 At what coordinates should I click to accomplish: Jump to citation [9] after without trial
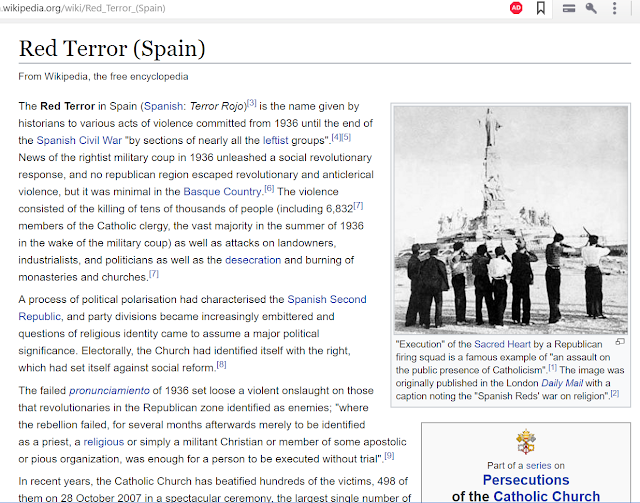click(389, 456)
